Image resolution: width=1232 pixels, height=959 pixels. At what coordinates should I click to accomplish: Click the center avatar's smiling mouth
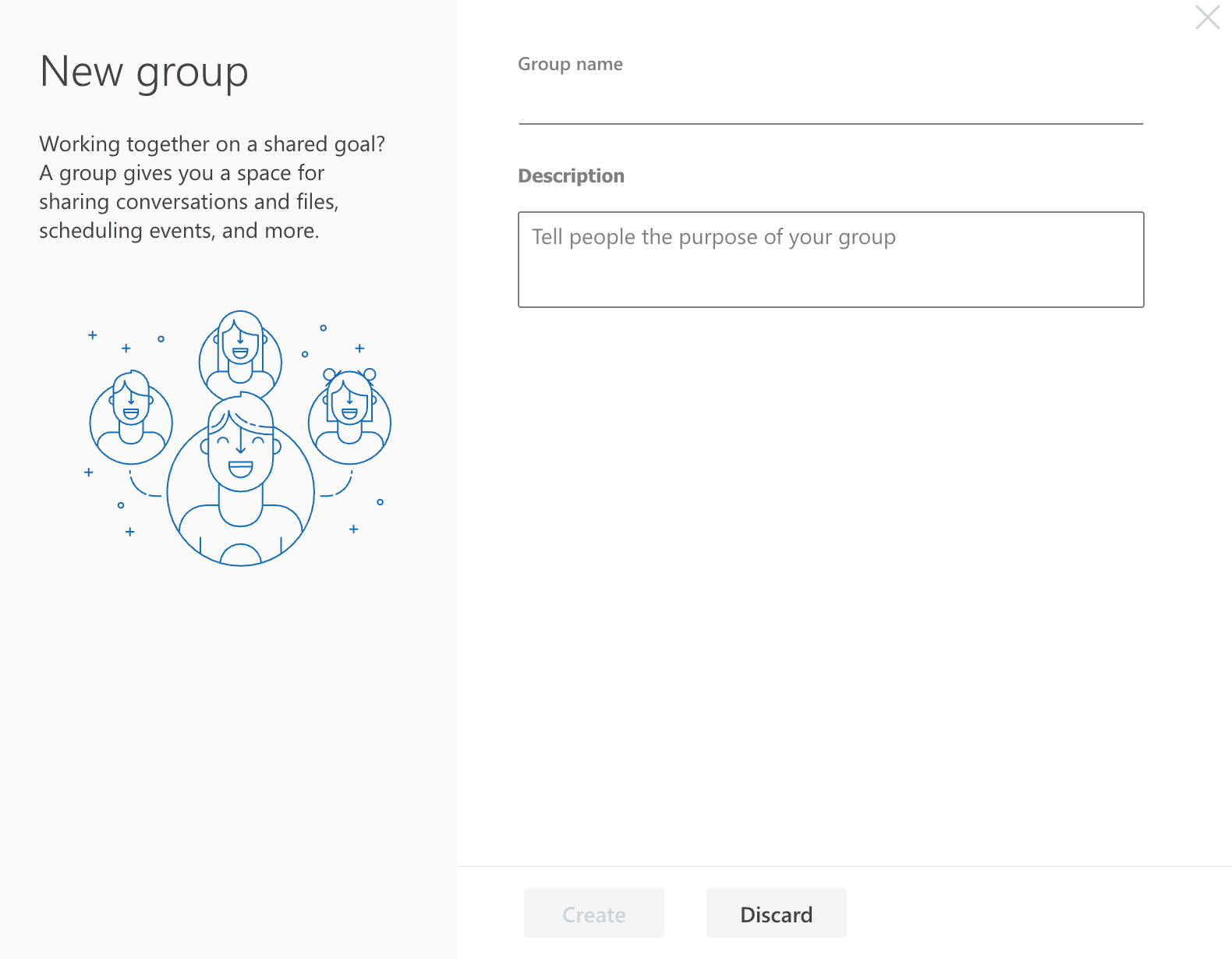[x=240, y=469]
